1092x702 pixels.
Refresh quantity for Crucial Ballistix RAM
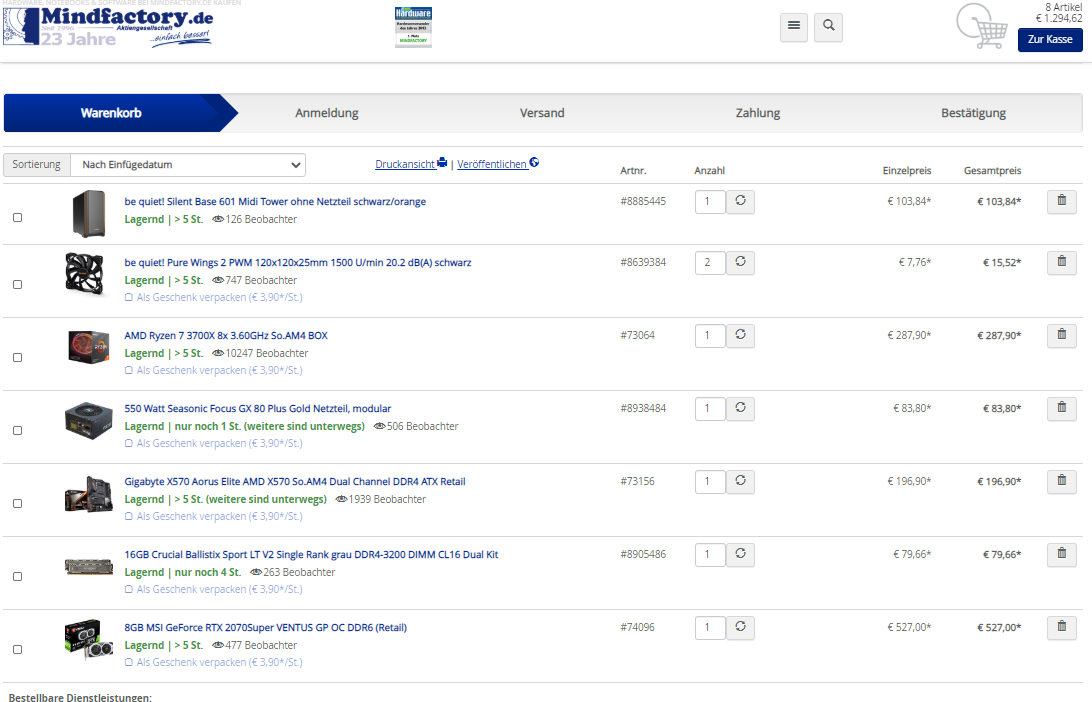coord(740,554)
